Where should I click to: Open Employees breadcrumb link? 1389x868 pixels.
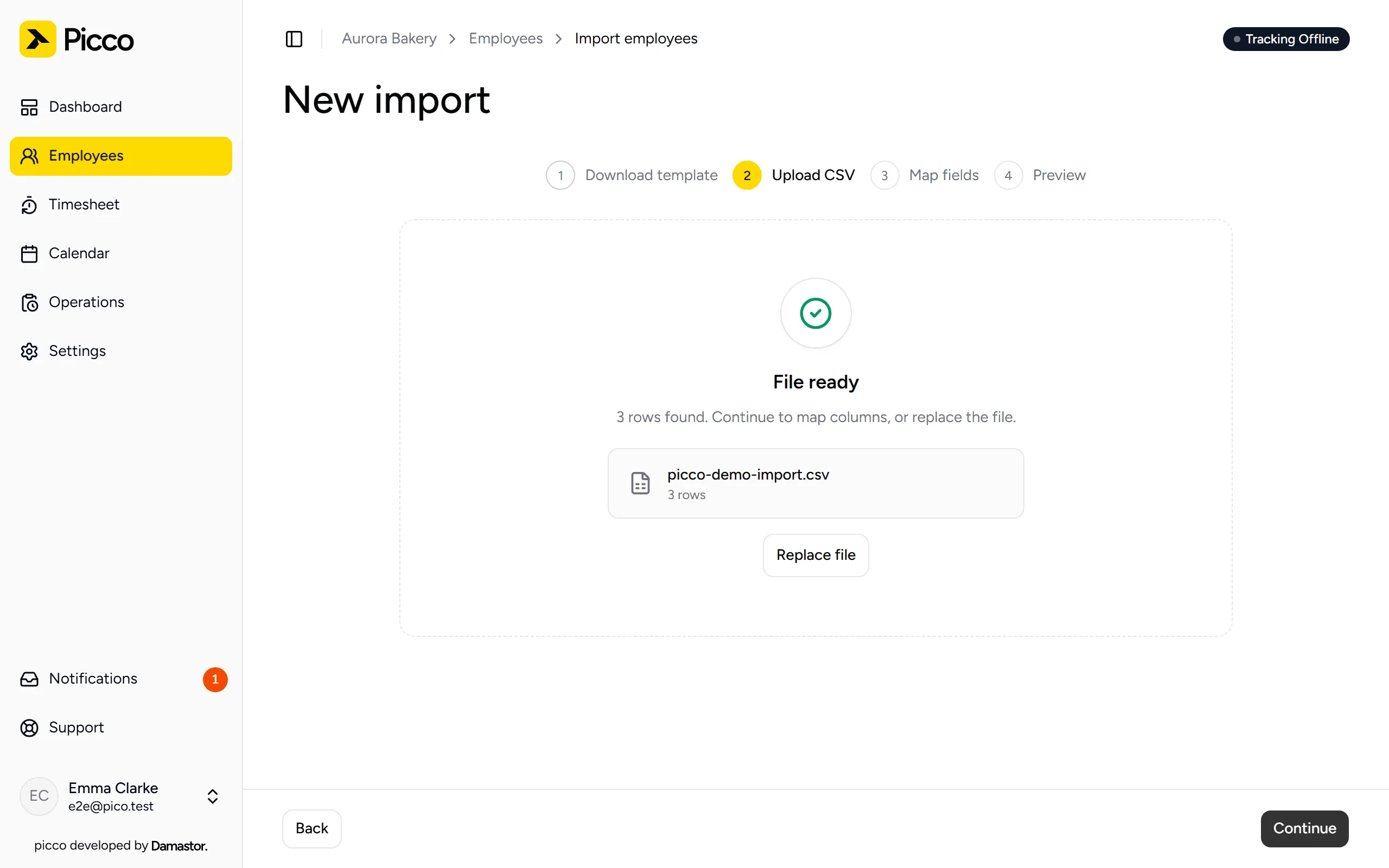506,39
